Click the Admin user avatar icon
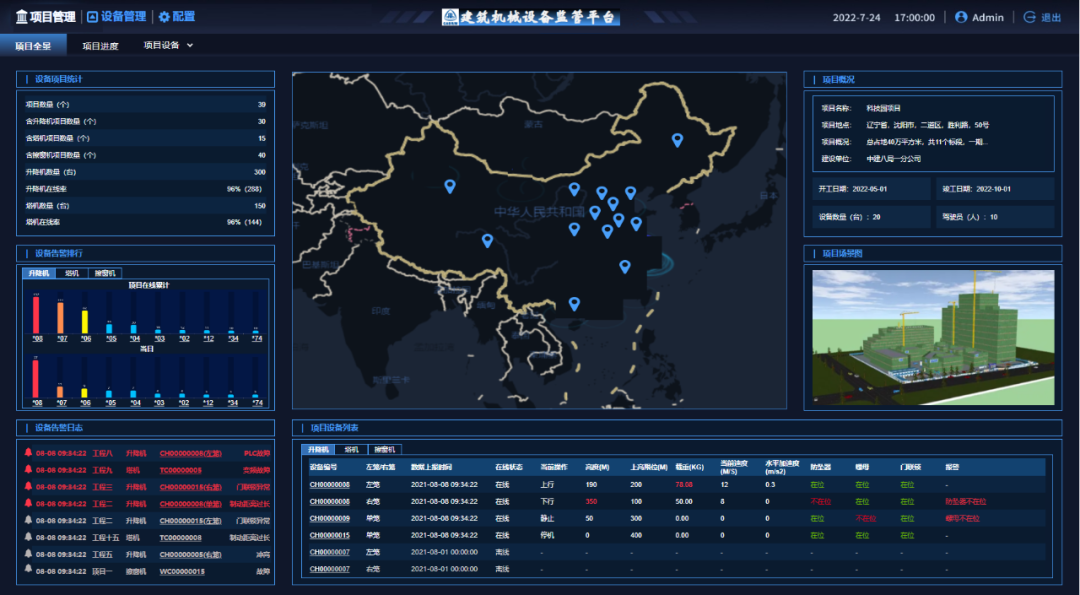The height and width of the screenshot is (595, 1080). click(961, 17)
